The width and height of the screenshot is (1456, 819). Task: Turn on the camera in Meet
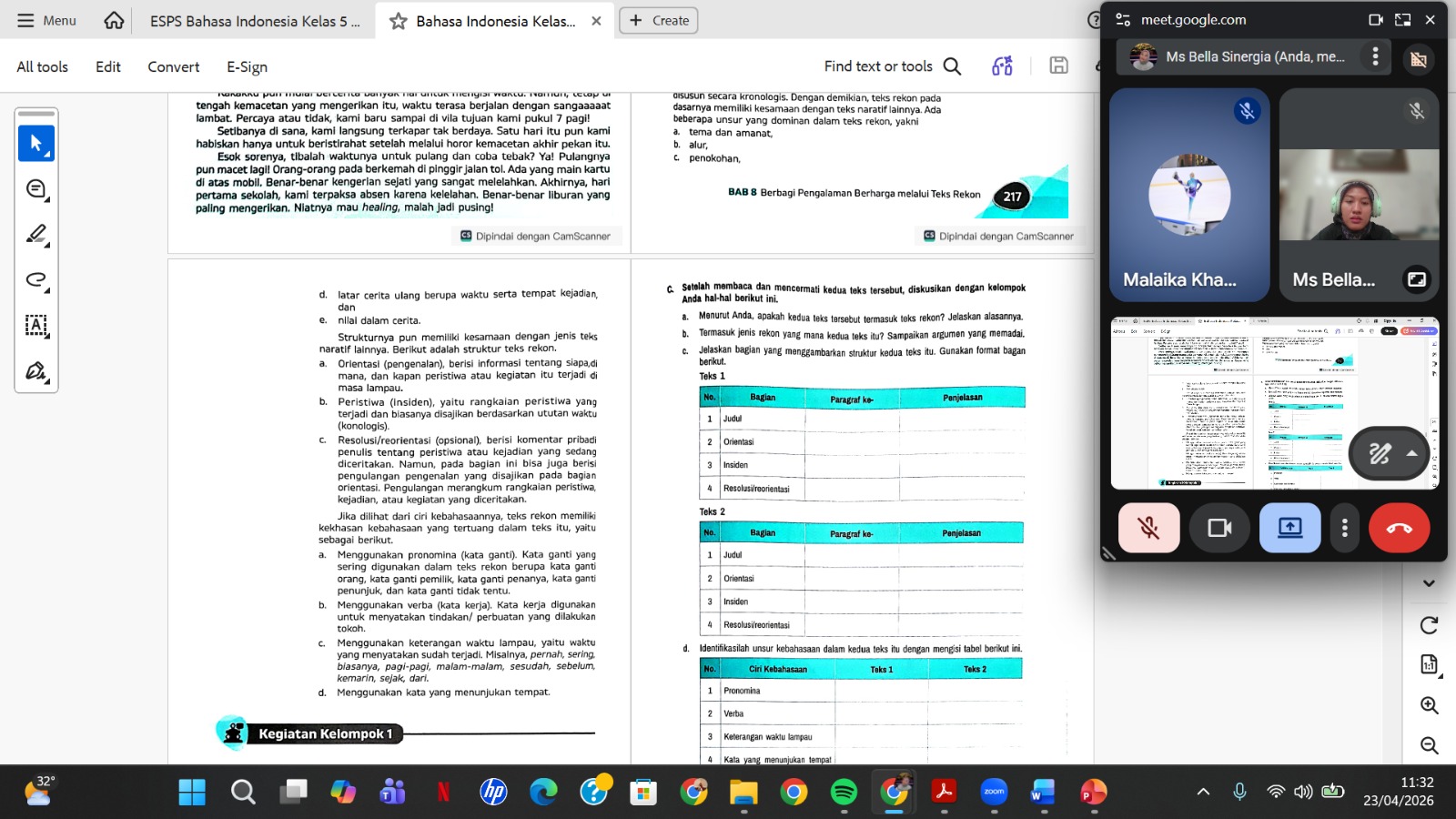(1219, 528)
